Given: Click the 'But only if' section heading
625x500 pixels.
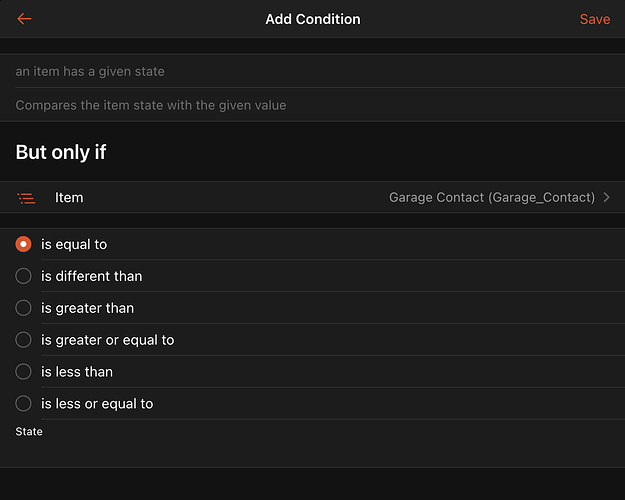Looking at the screenshot, I should (61, 152).
